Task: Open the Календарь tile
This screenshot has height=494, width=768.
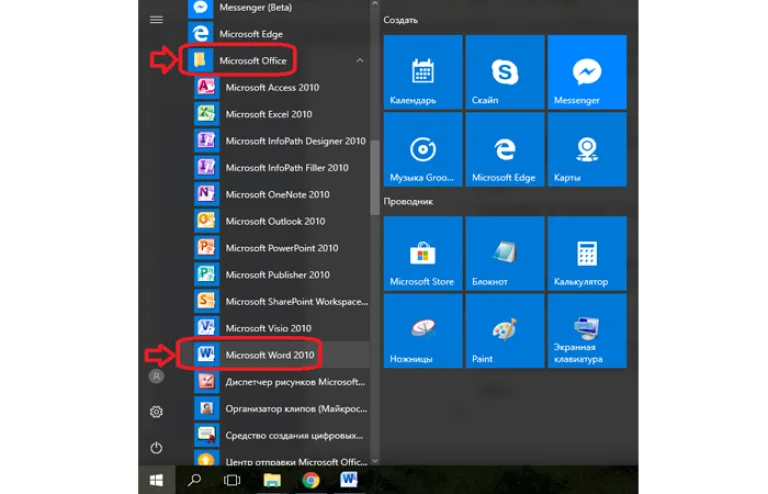Action: point(423,71)
